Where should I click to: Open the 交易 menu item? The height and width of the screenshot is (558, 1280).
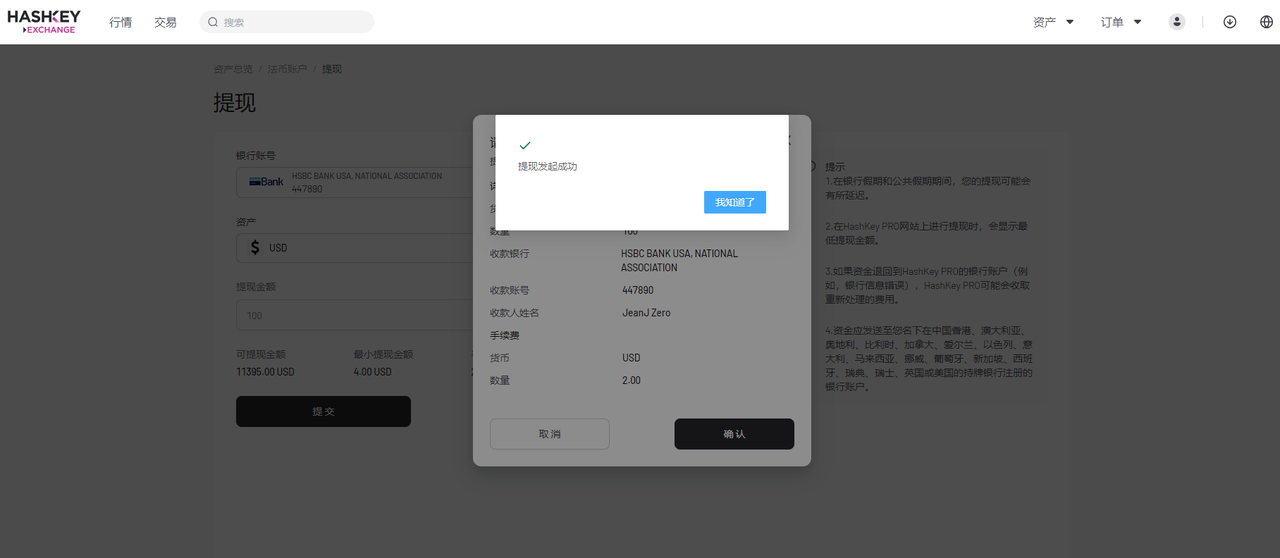pos(165,22)
